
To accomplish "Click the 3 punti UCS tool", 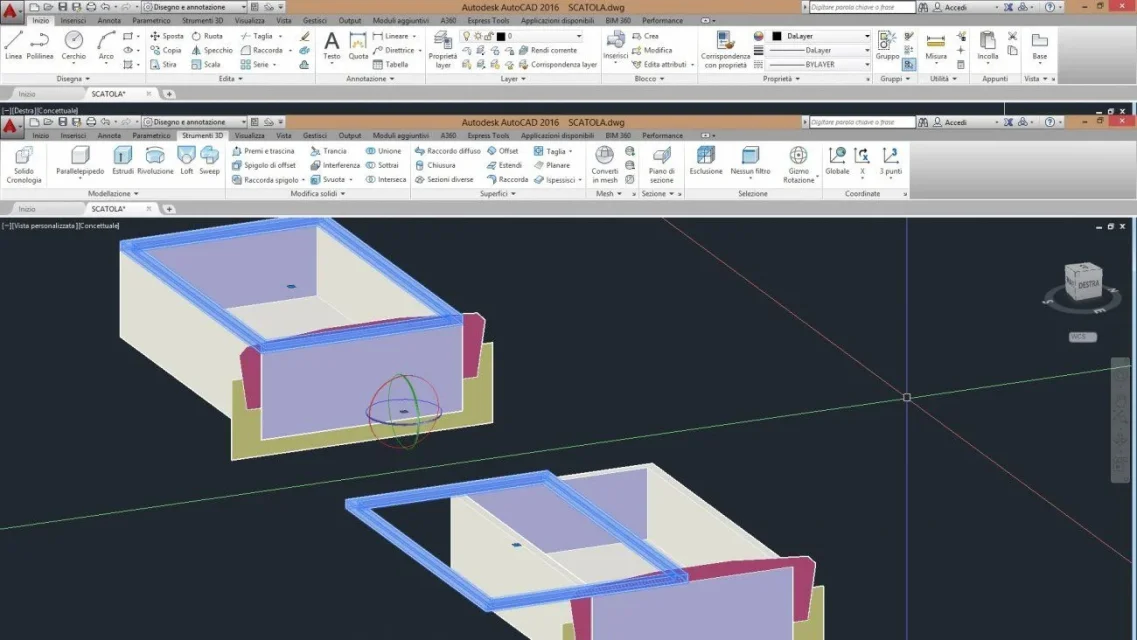I will point(890,160).
